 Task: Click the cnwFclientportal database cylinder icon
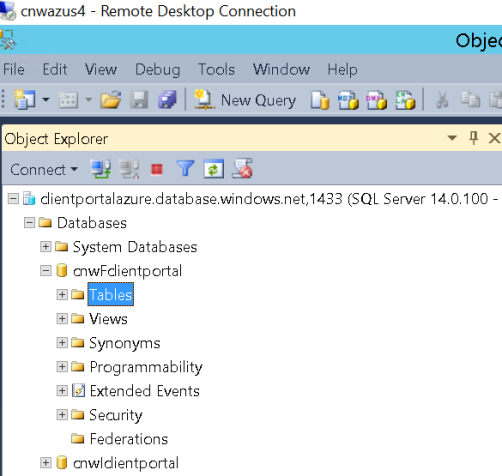tap(62, 271)
